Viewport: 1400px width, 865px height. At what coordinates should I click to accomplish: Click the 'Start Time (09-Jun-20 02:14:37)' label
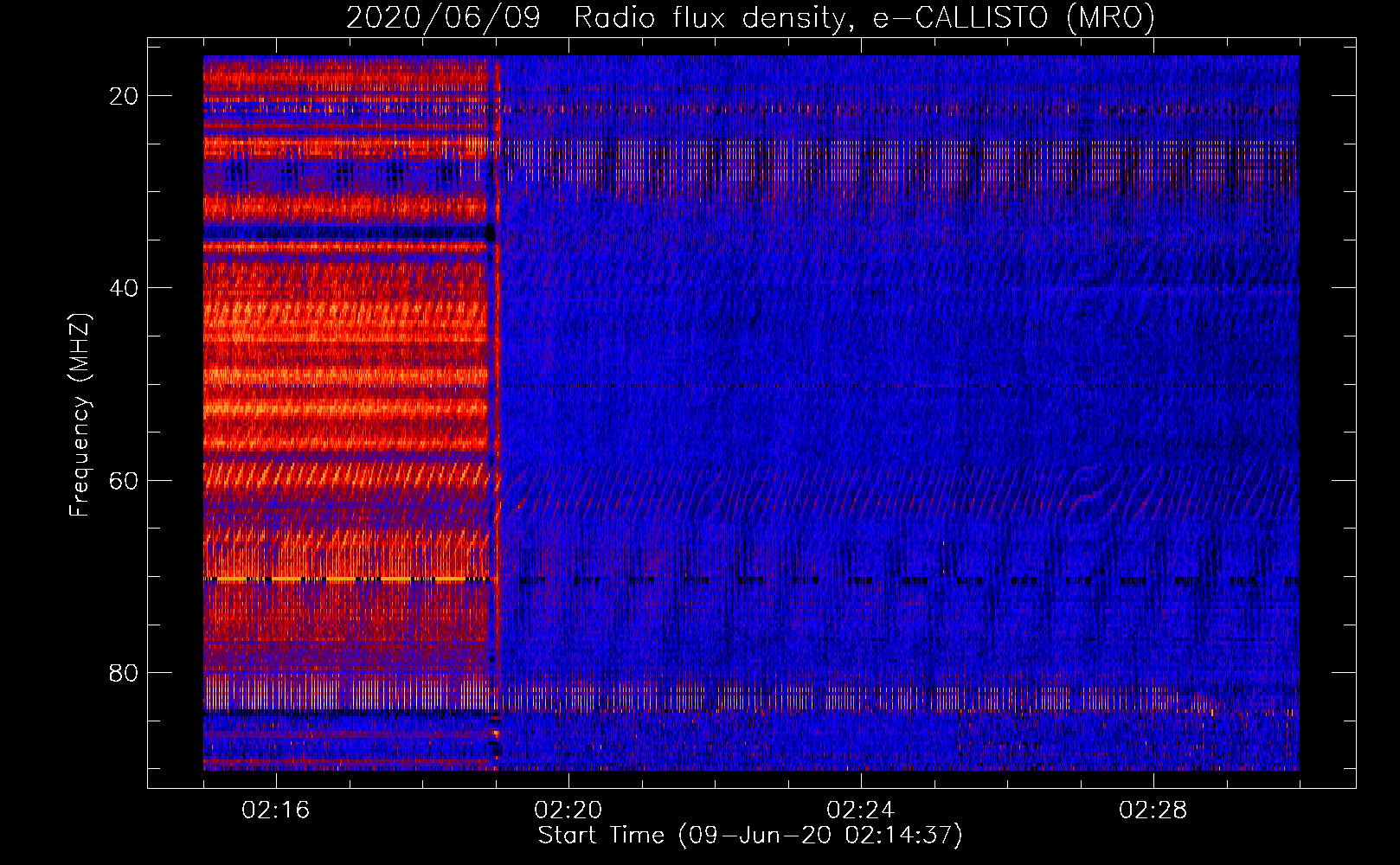[x=750, y=836]
